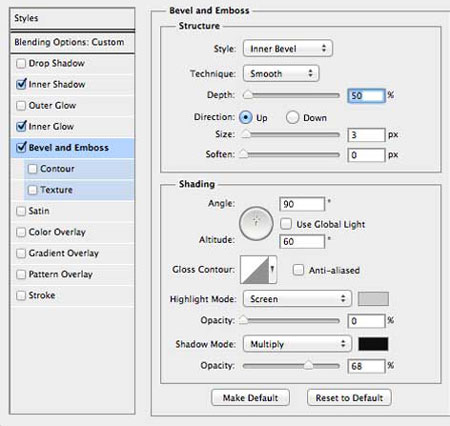Enable the Outer Glow checkbox
This screenshot has width=450, height=426.
click(x=21, y=106)
